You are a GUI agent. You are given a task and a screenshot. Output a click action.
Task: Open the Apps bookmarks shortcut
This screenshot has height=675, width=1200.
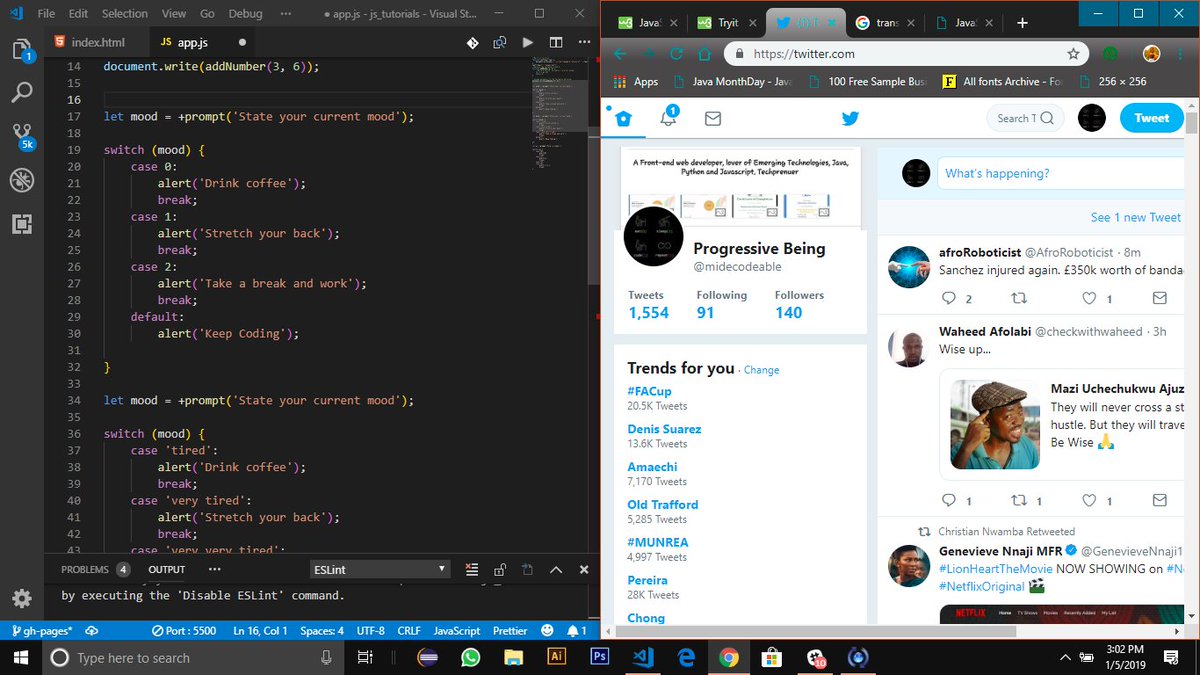point(636,82)
